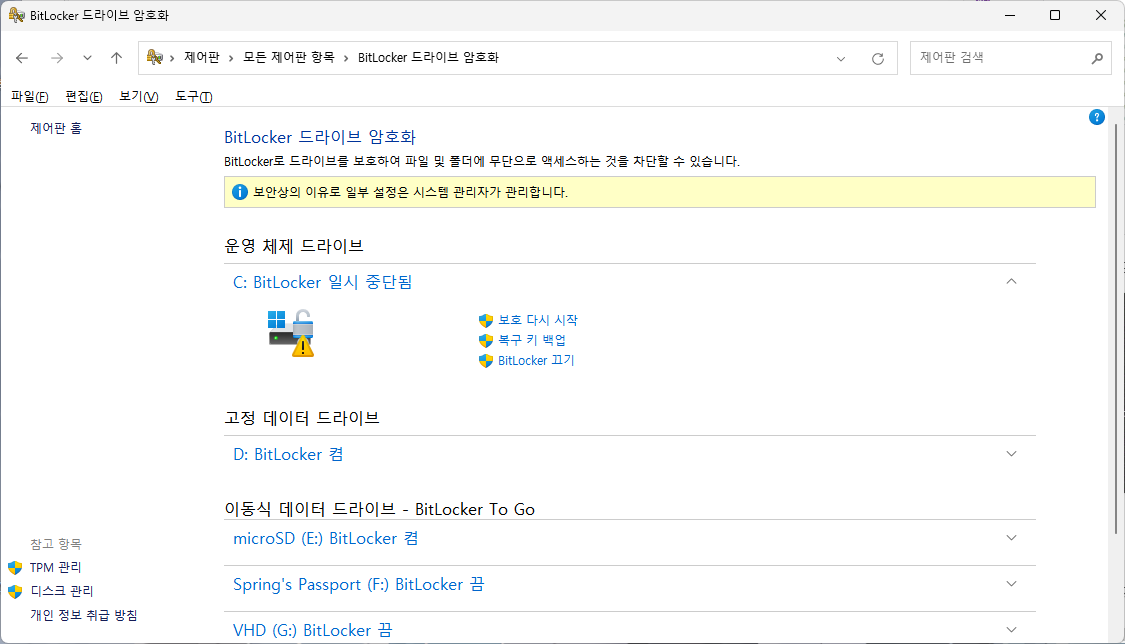
Task: Click the vertical scrollbar on the right
Action: [x=1116, y=328]
